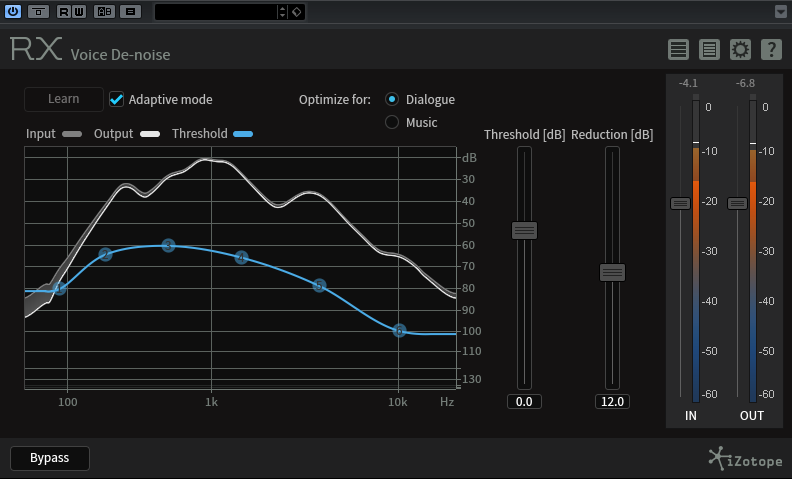
Task: Open the second list icon beside the gear
Action: click(709, 50)
